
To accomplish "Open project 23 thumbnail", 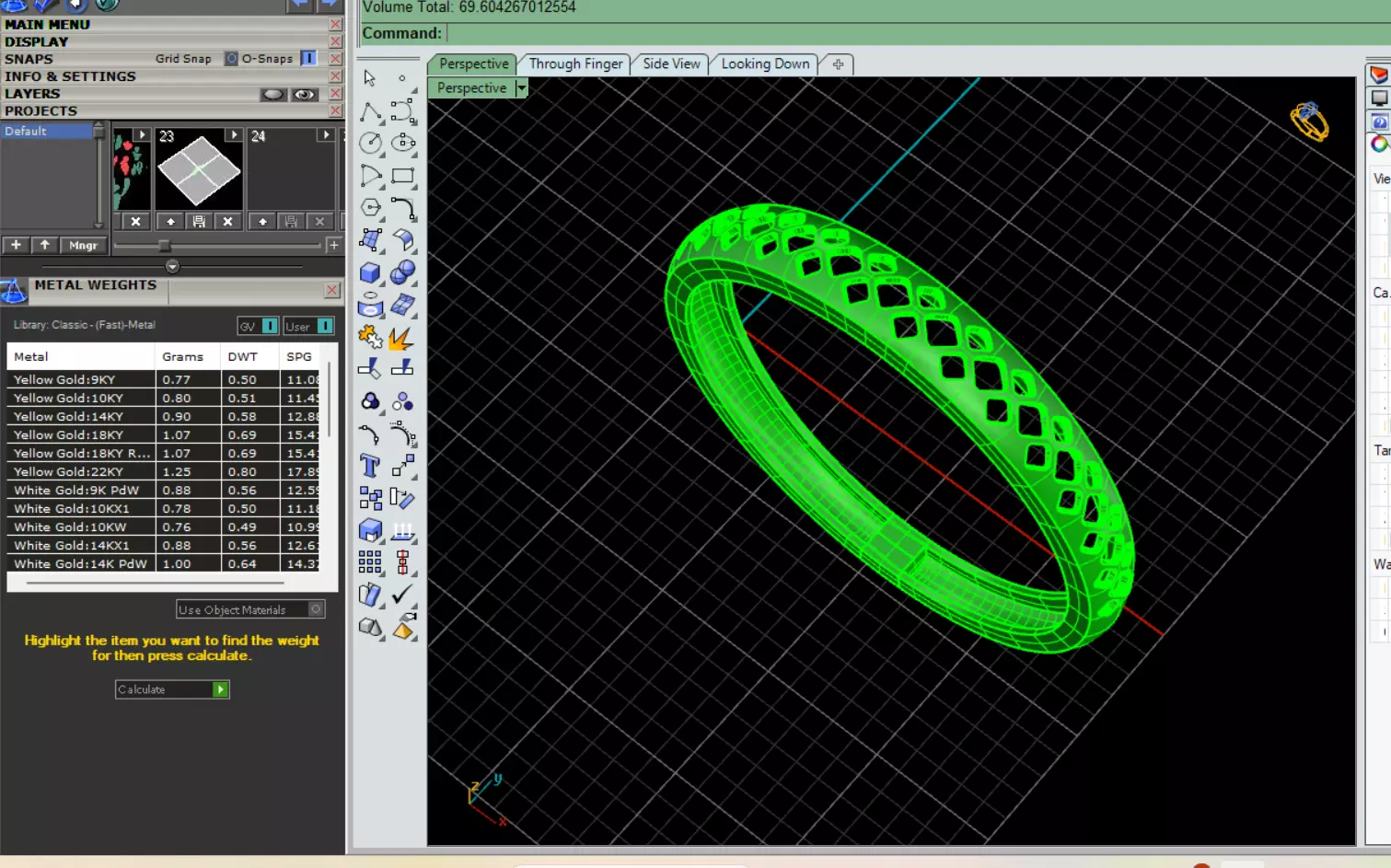I will coord(199,170).
